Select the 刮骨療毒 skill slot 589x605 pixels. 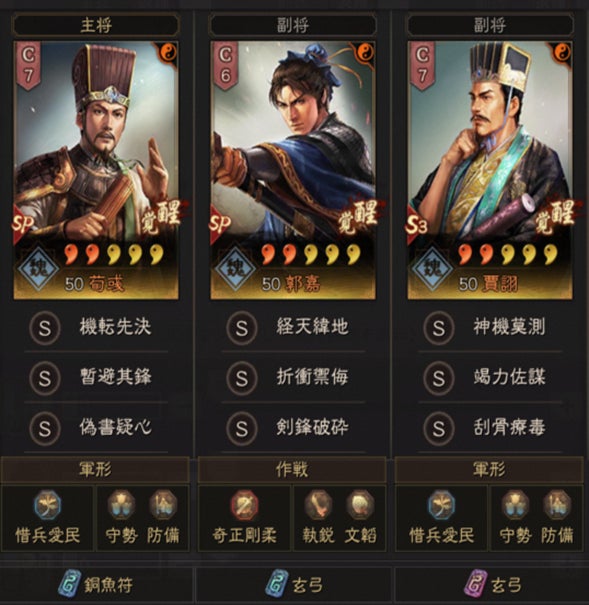click(490, 428)
